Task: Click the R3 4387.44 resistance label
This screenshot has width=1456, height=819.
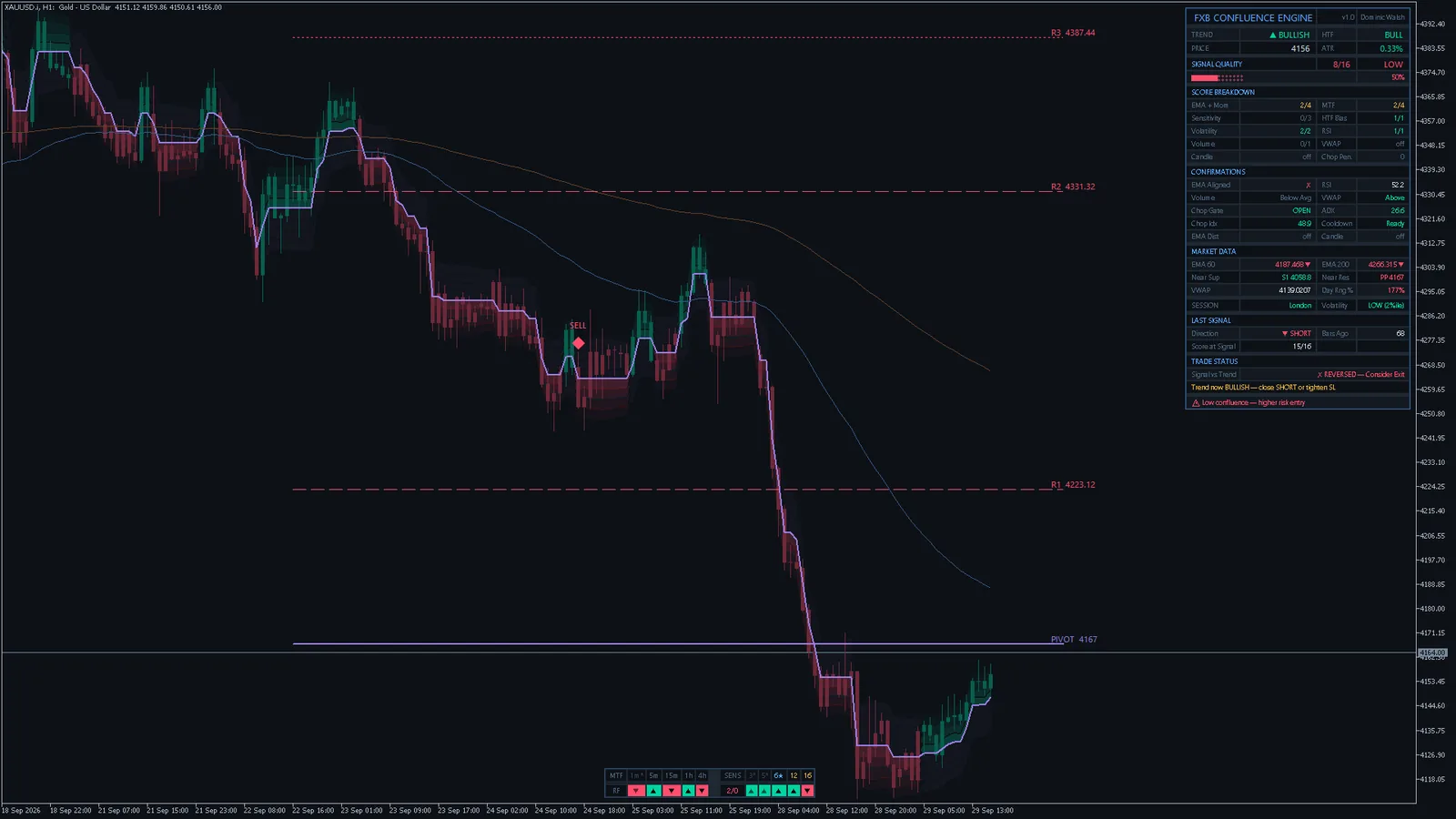Action: 1073,33
